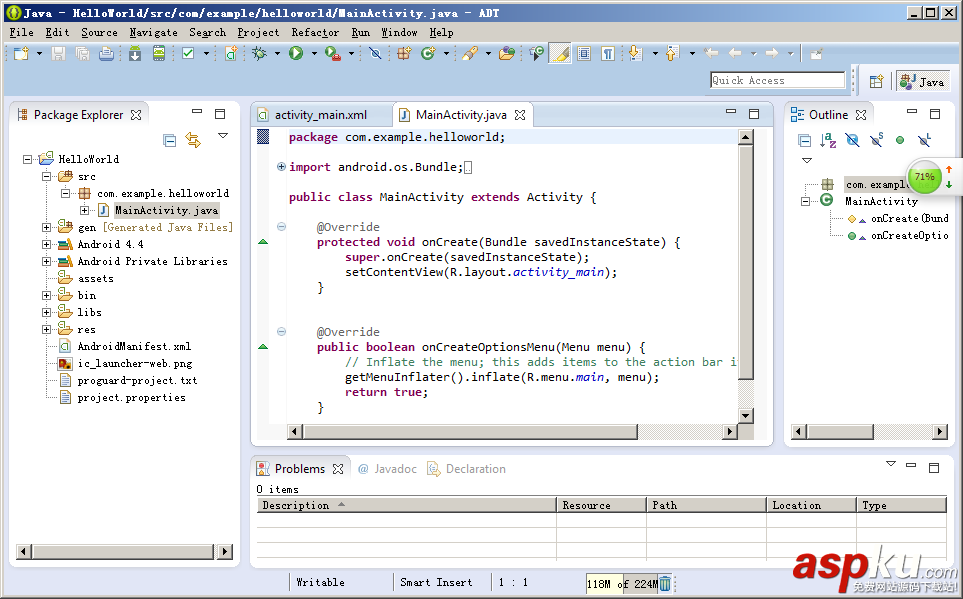Screen dimensions: 963x599
Task: Expand the res folder tree node
Action: (x=47, y=329)
